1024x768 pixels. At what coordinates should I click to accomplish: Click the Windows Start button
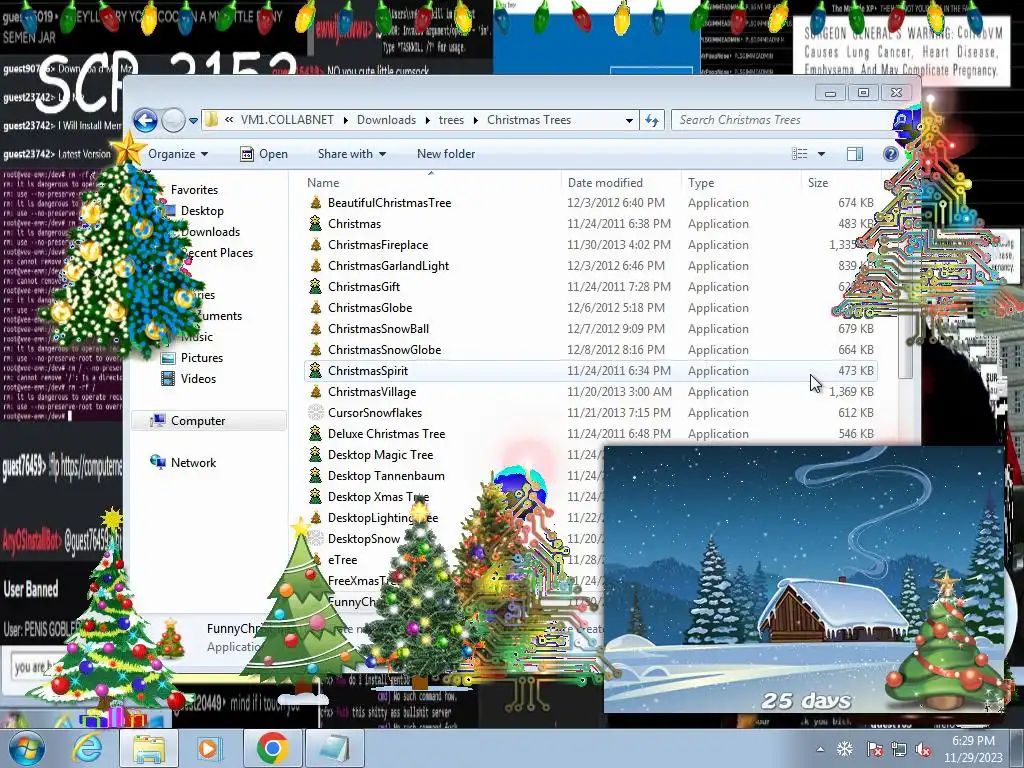(x=27, y=748)
